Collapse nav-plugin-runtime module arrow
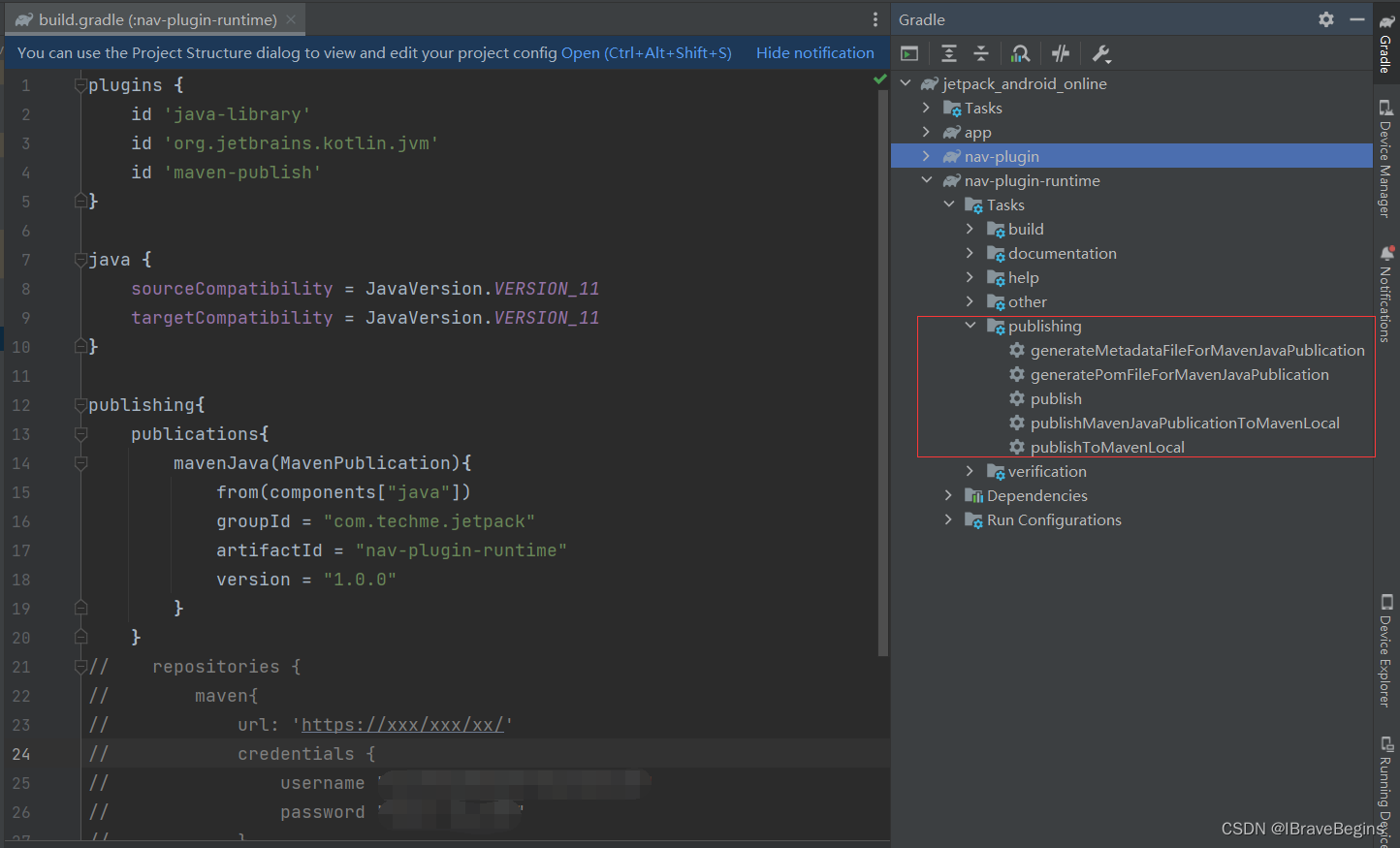1400x848 pixels. 927,180
